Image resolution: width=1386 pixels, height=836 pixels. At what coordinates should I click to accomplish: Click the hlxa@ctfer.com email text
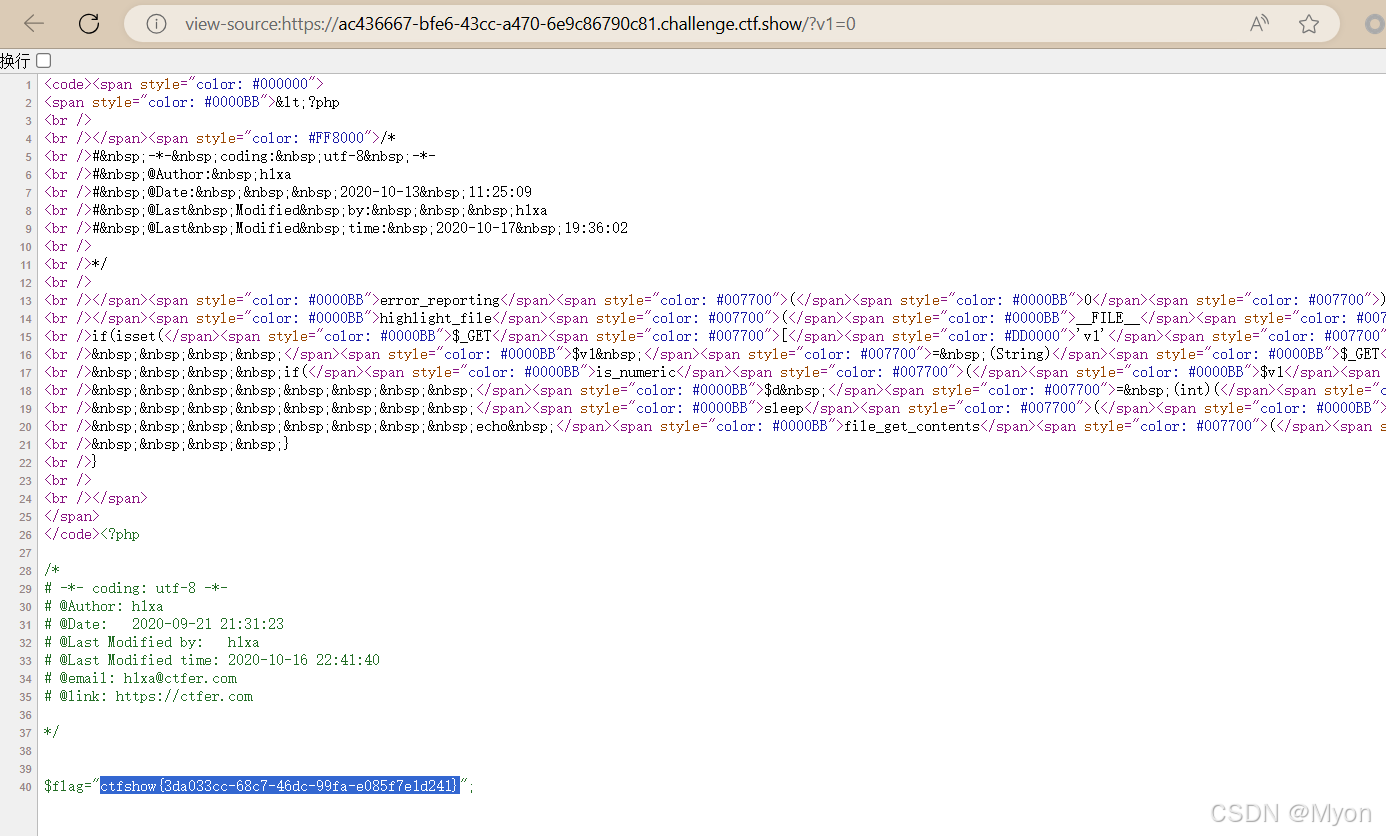[180, 678]
